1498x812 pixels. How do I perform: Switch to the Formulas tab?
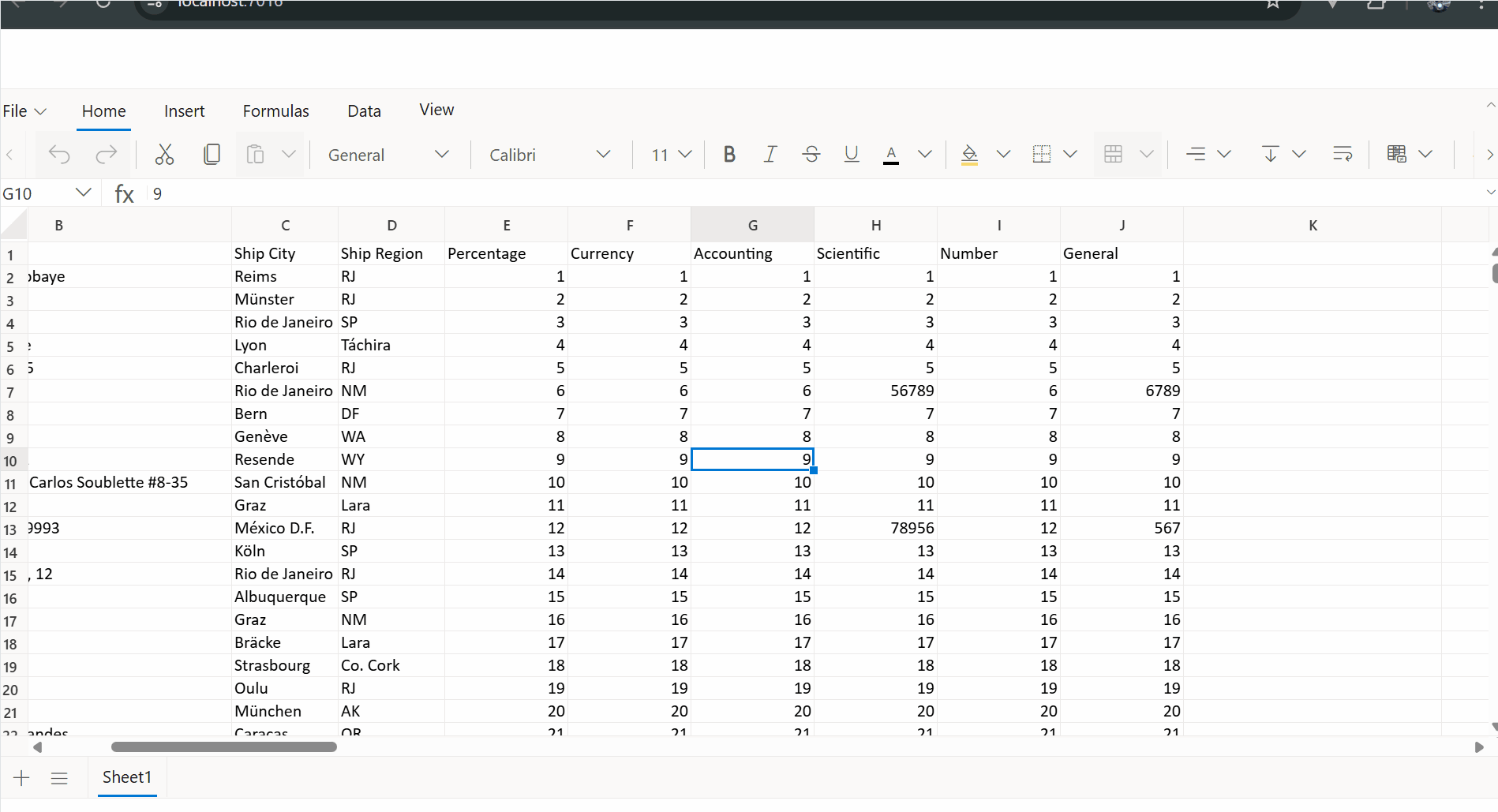(x=275, y=110)
